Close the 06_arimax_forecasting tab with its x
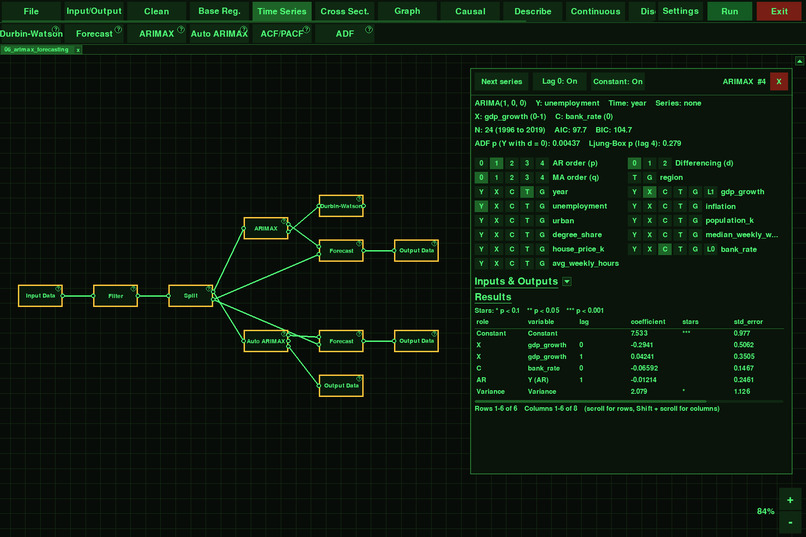 point(78,50)
